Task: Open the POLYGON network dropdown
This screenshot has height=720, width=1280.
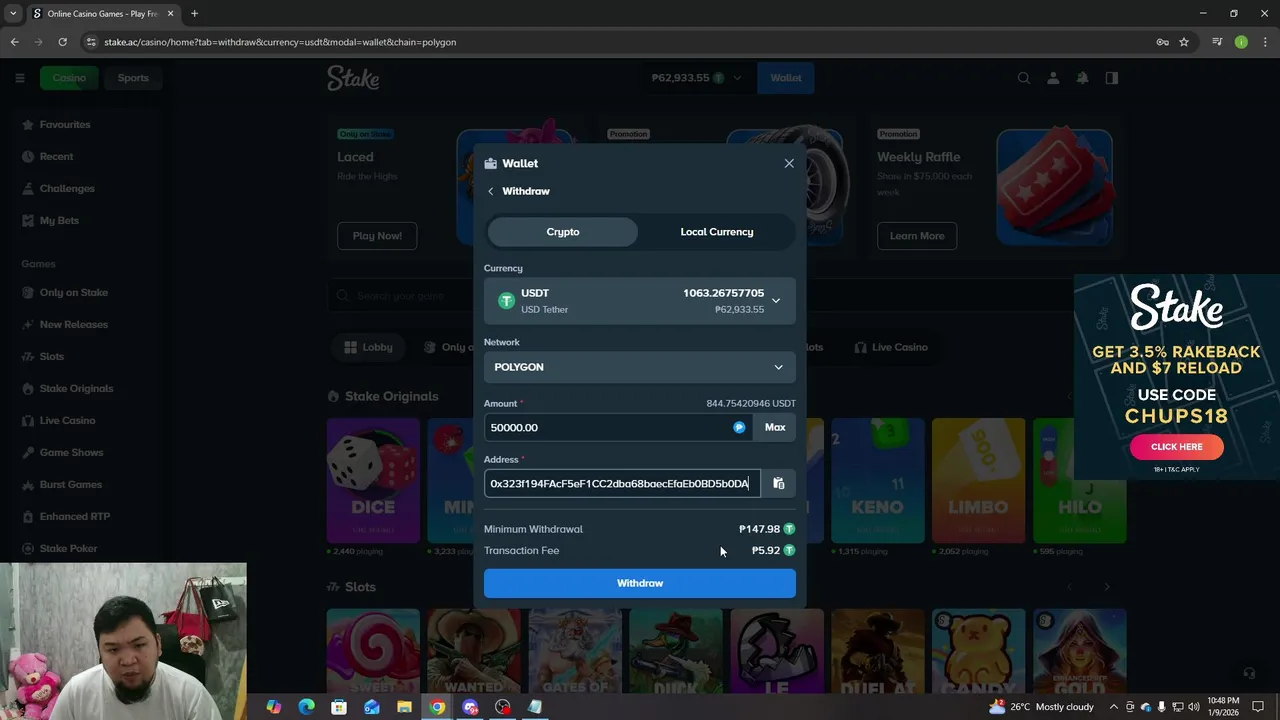Action: click(640, 367)
